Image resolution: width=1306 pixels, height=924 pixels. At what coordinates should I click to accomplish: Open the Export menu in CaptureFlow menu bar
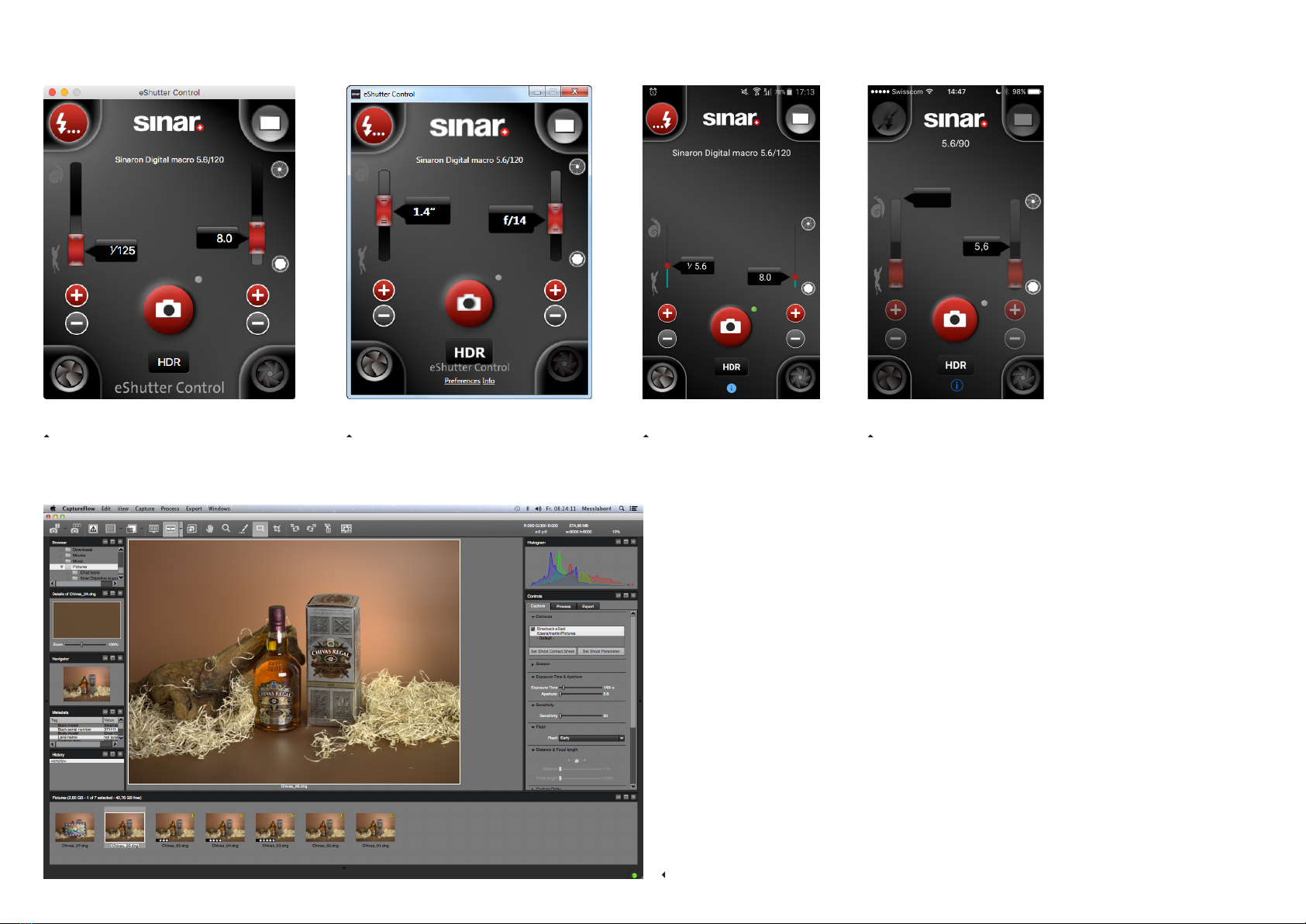194,509
